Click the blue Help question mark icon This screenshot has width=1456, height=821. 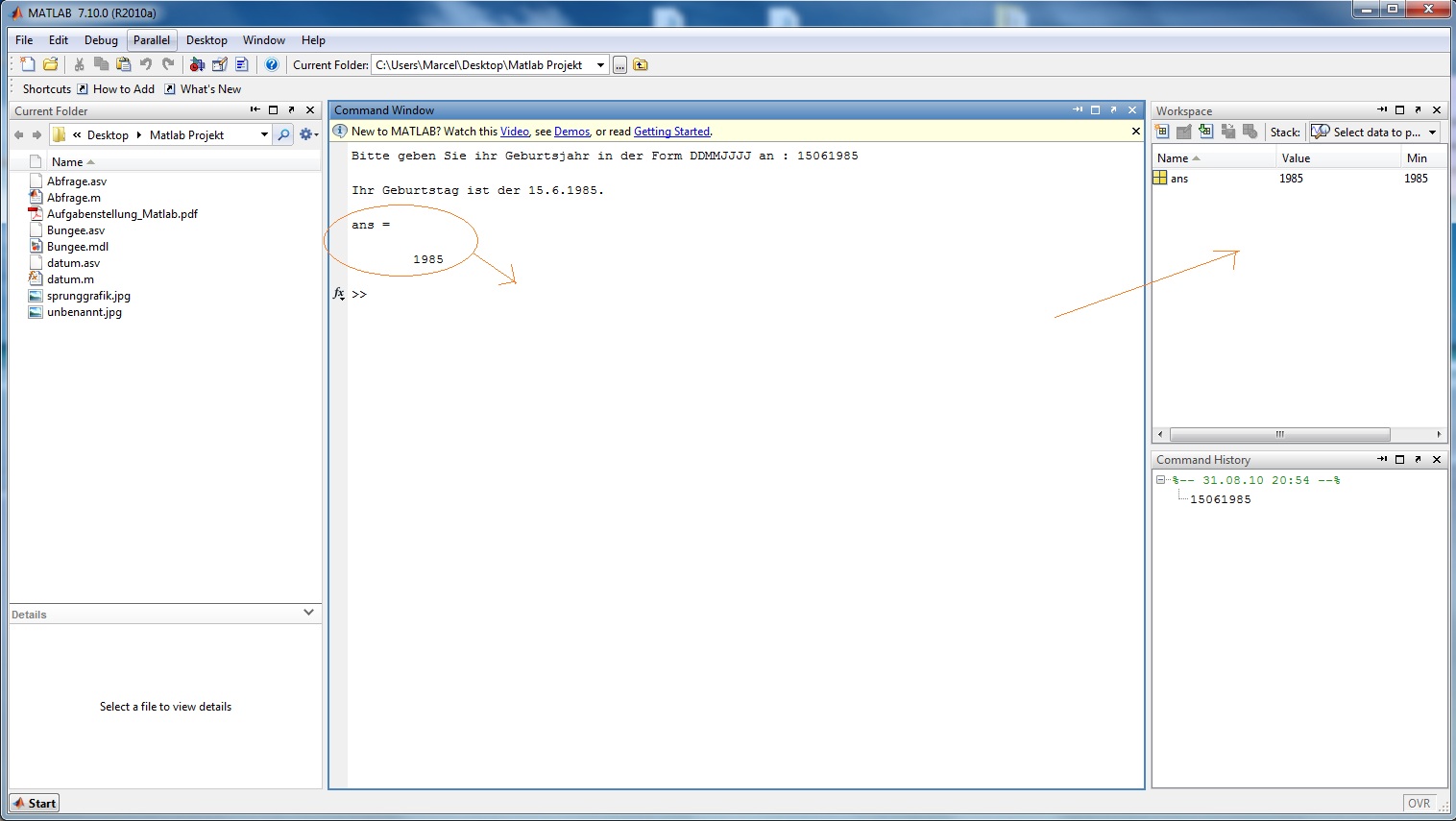point(272,64)
